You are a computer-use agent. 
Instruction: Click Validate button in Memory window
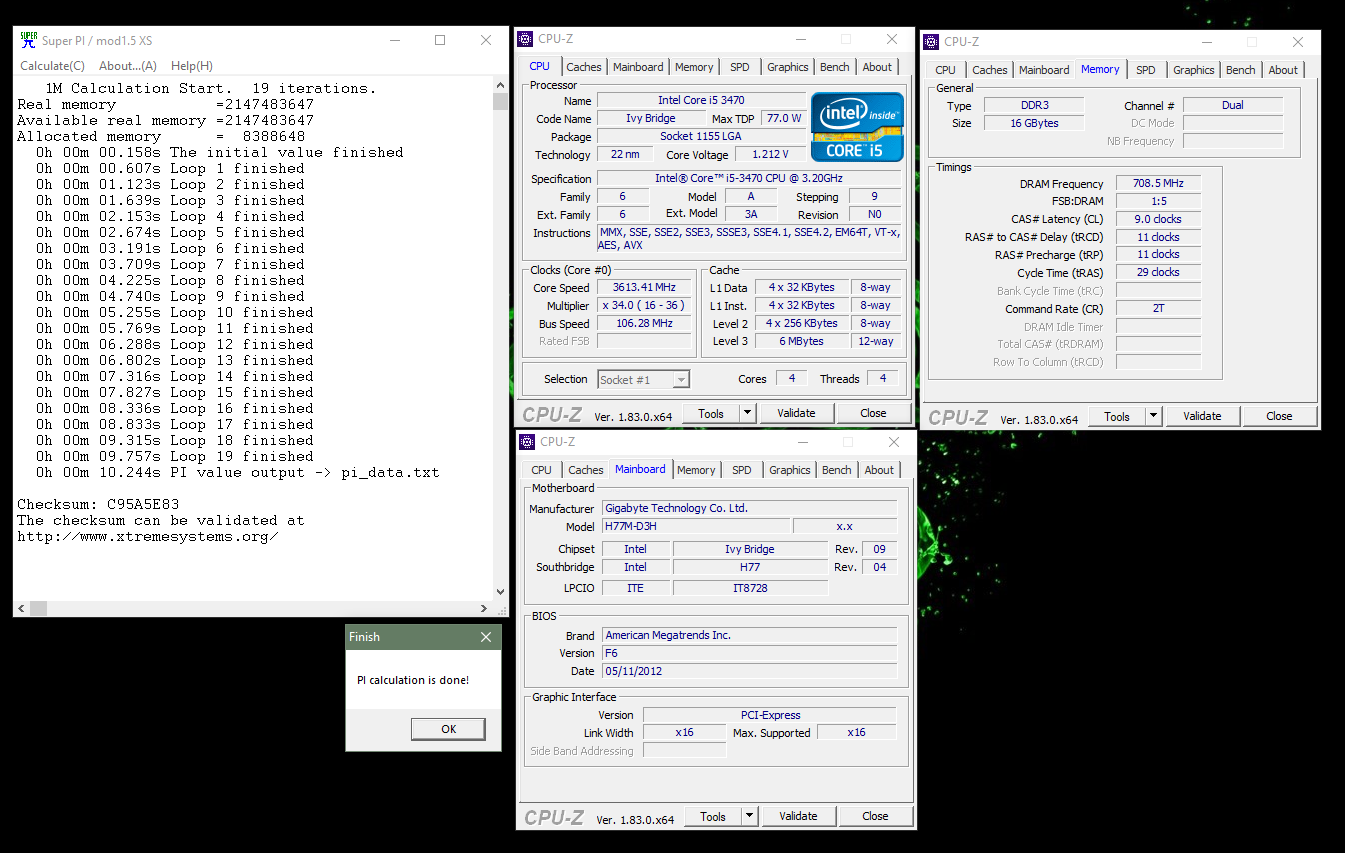point(1202,416)
